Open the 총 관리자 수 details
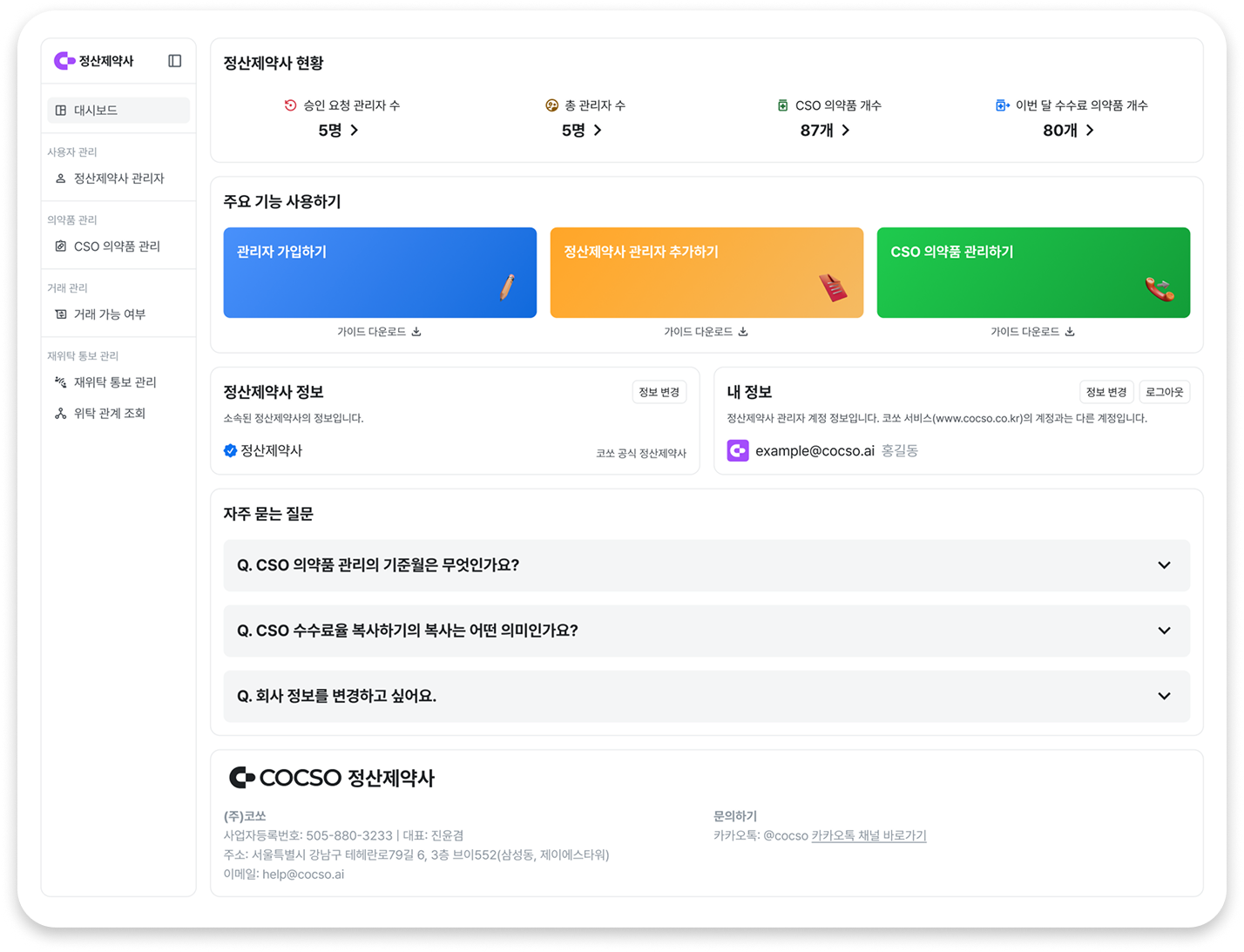 coord(580,130)
